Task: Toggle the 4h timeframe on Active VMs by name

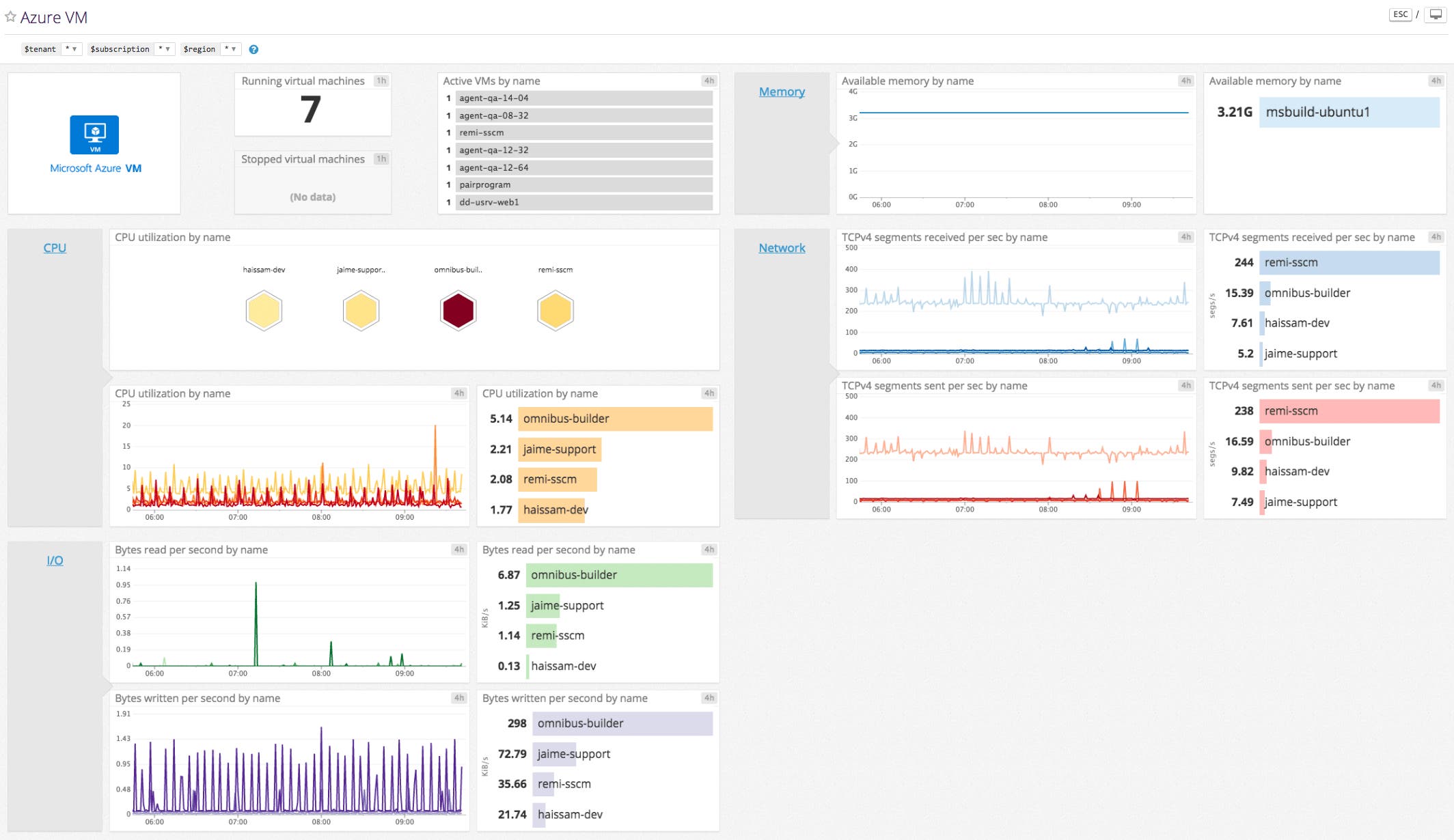Action: coord(707,80)
